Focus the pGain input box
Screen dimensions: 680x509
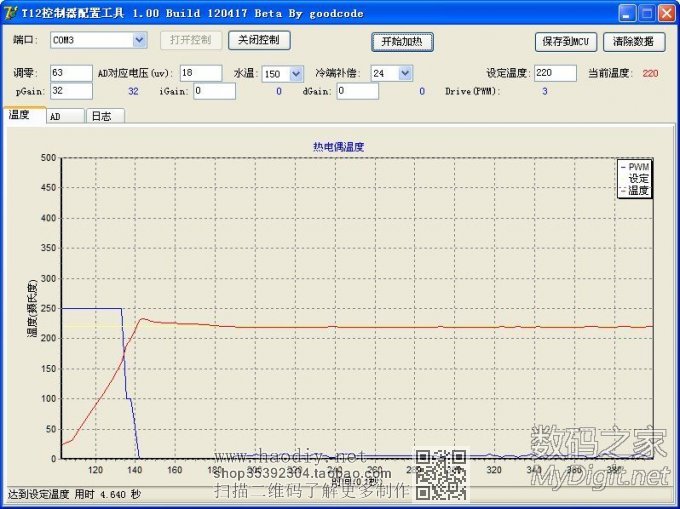(70, 91)
